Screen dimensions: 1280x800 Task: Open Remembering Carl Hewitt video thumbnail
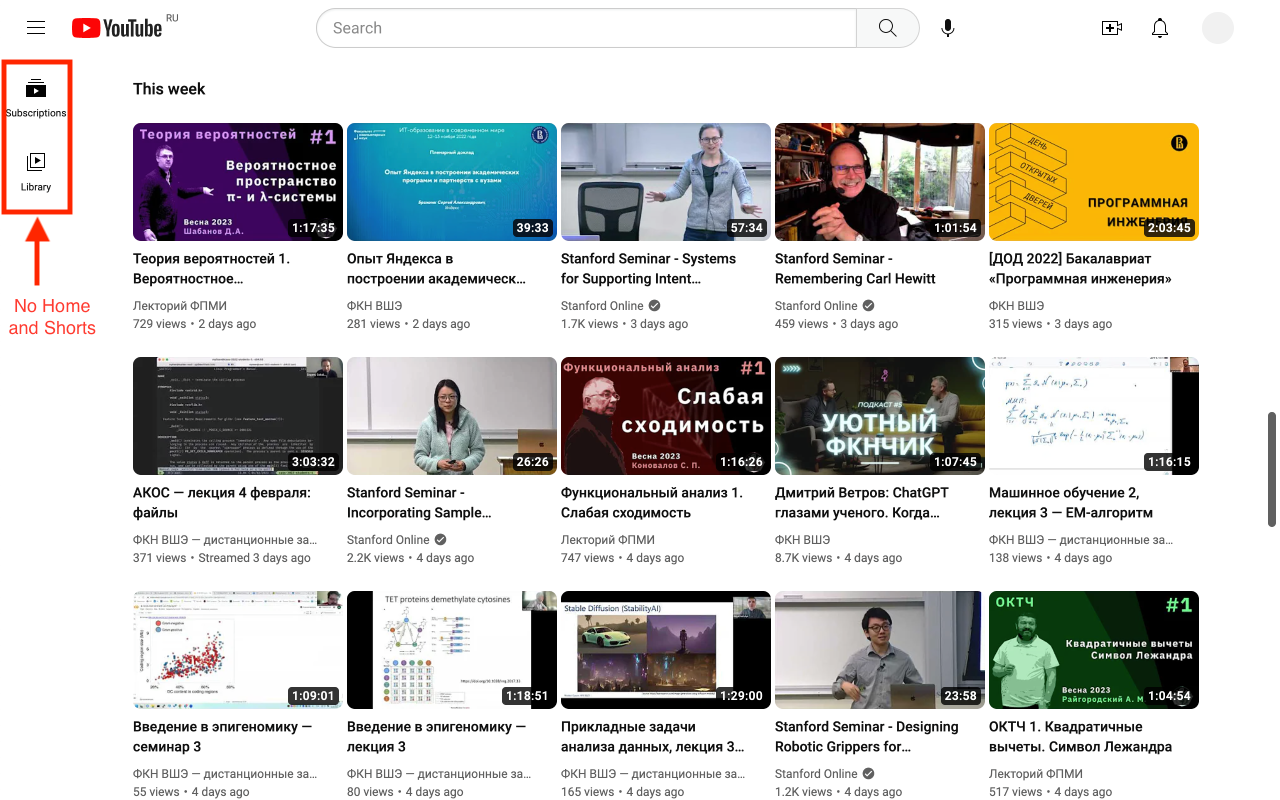tap(880, 182)
